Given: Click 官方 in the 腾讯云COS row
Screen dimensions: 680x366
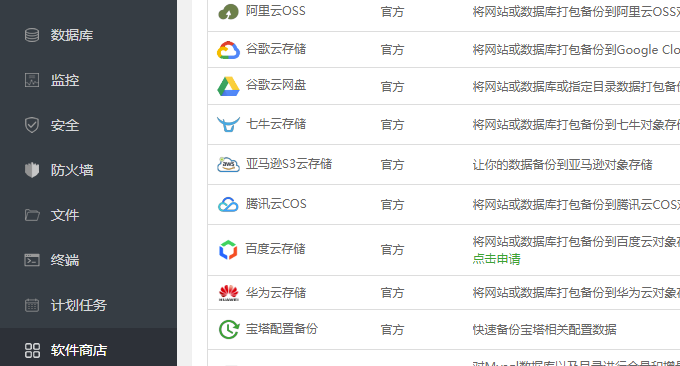Looking at the screenshot, I should coord(392,205).
